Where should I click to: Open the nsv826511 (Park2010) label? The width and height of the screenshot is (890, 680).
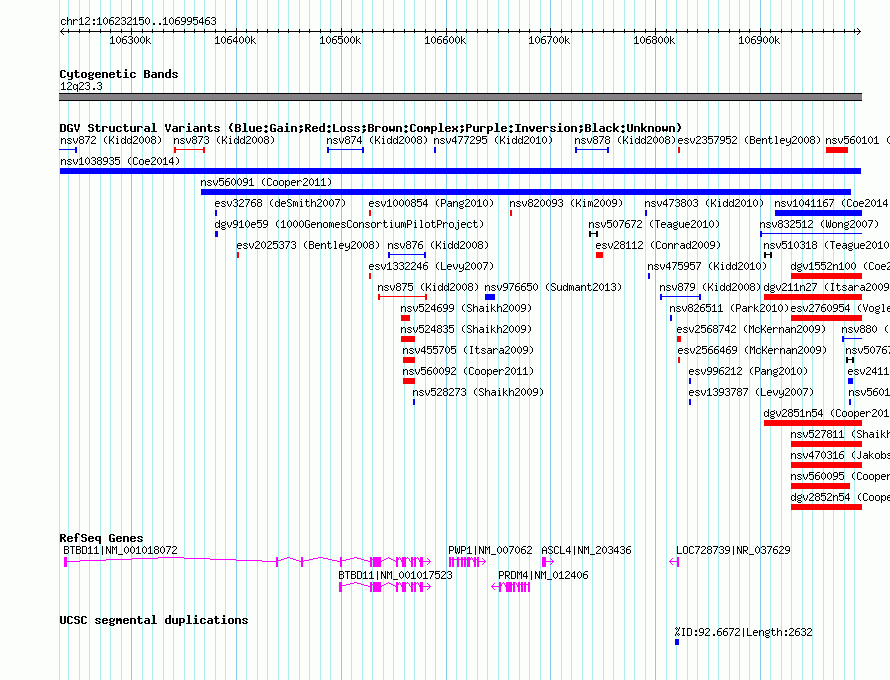point(729,308)
